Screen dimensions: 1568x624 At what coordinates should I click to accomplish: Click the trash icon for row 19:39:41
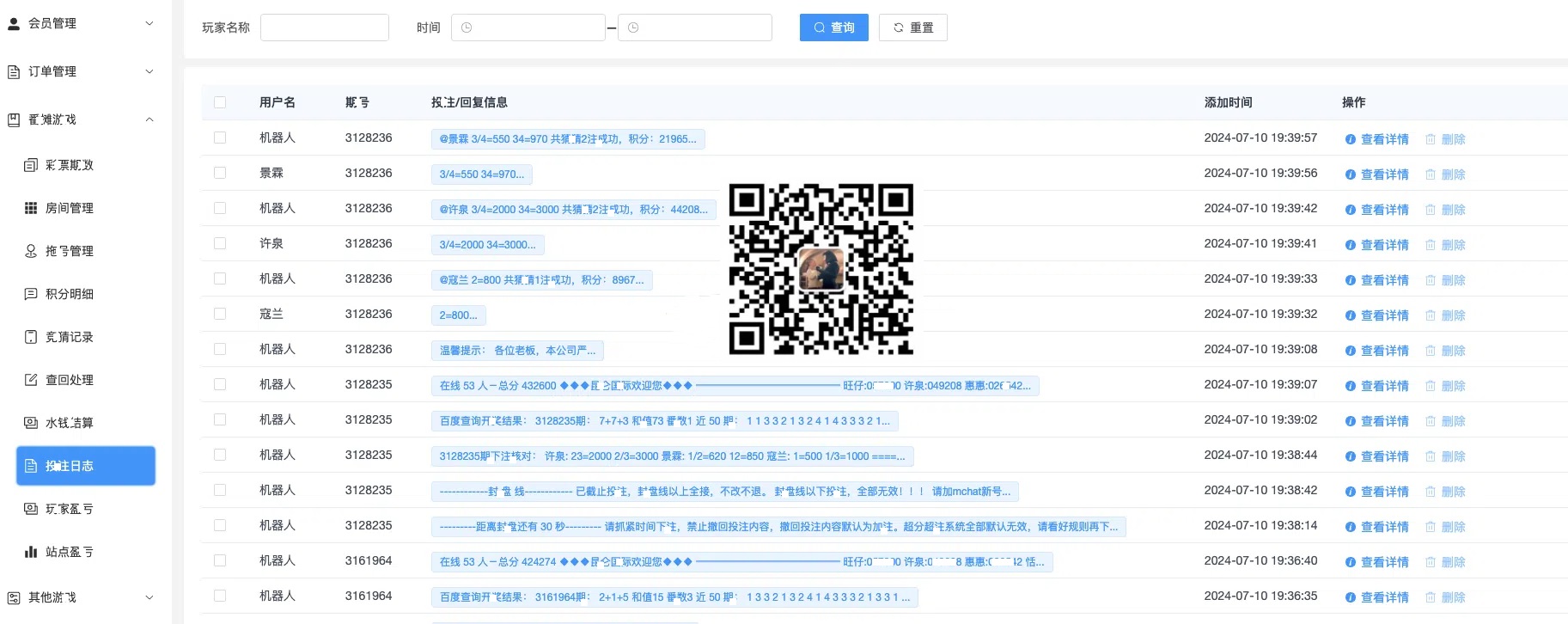coord(1431,245)
